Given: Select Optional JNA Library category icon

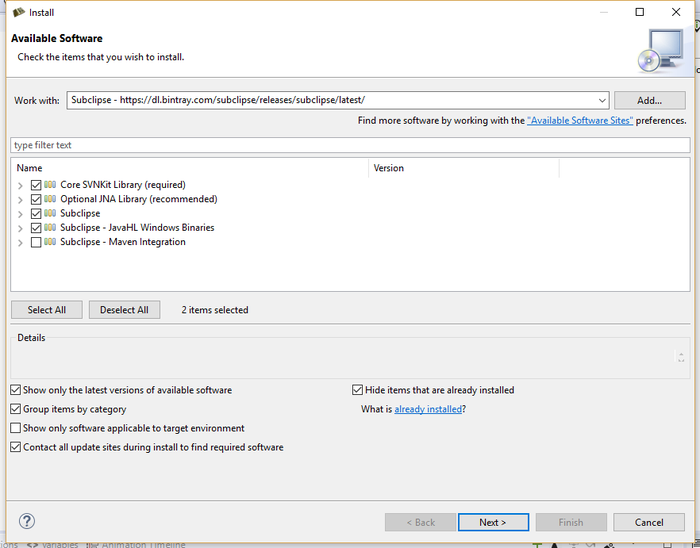Looking at the screenshot, I should point(50,199).
